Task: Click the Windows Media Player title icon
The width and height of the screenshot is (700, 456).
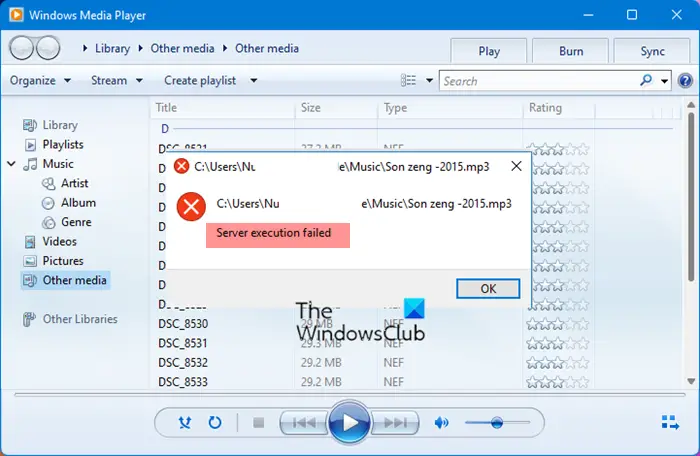Action: [16, 15]
